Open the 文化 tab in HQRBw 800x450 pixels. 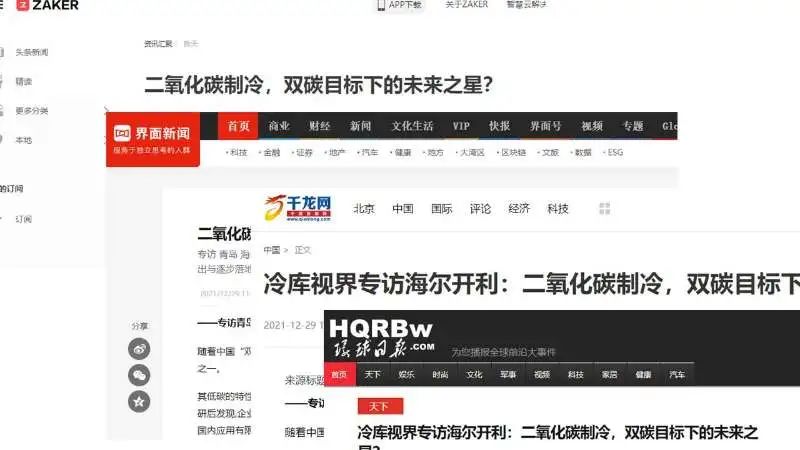[474, 374]
